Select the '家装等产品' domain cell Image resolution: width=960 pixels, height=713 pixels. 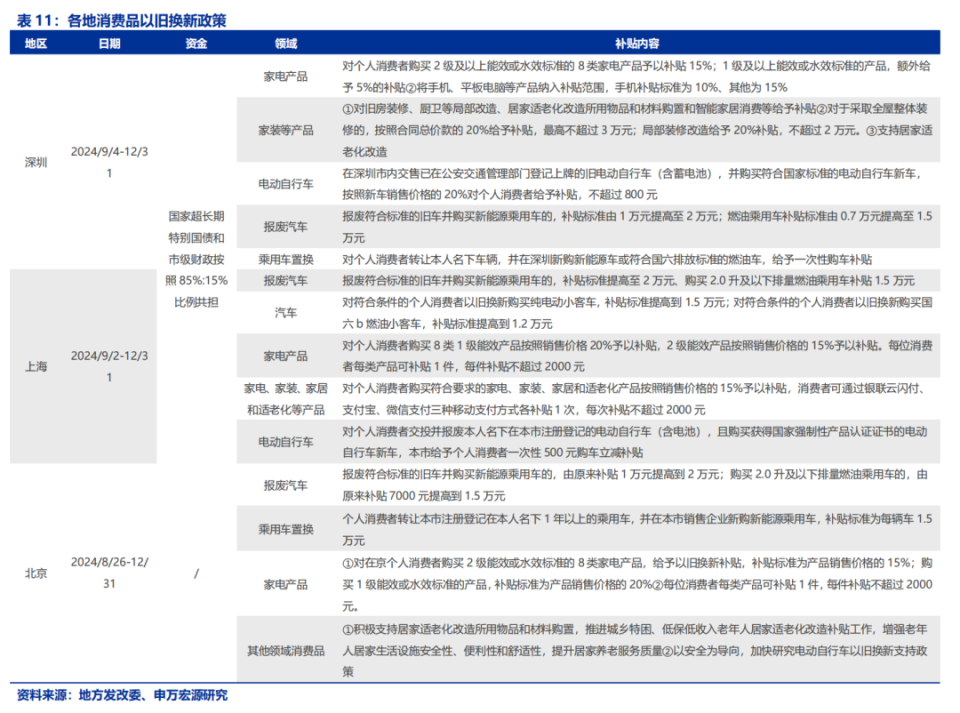(285, 130)
